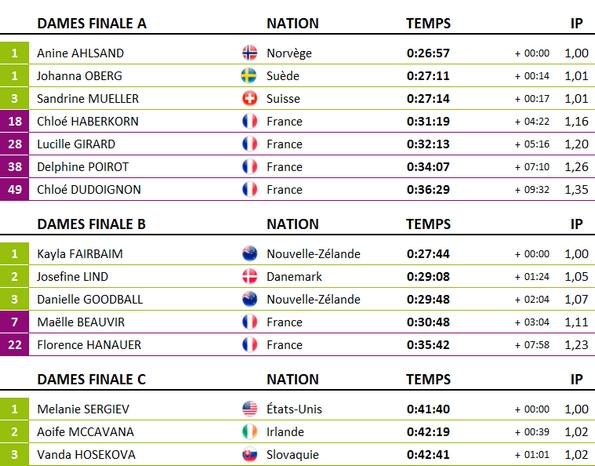Click the Denmark flag next to Josefine LIND

[x=249, y=276]
